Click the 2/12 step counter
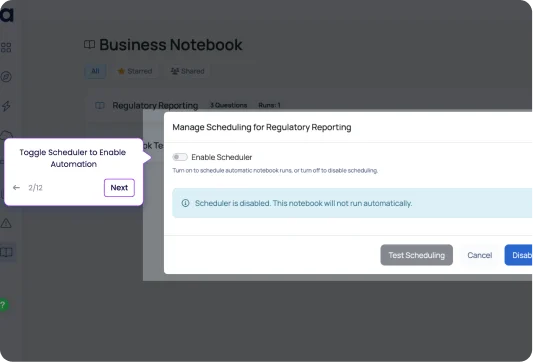 [35, 188]
